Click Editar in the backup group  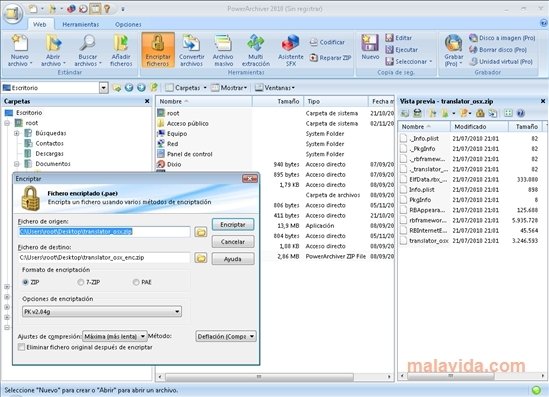(398, 37)
